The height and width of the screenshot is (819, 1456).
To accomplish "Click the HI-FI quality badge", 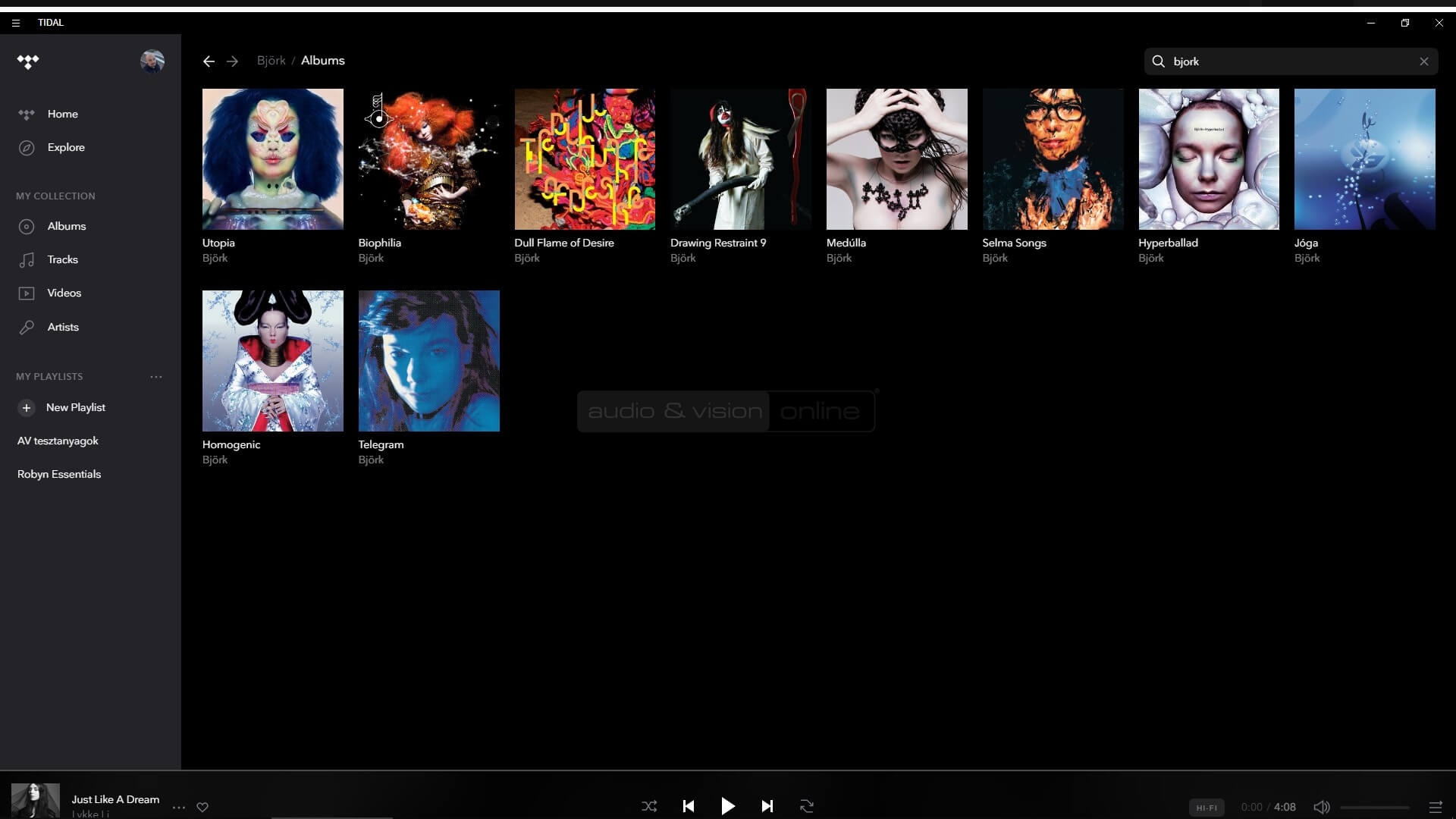I will click(1207, 808).
